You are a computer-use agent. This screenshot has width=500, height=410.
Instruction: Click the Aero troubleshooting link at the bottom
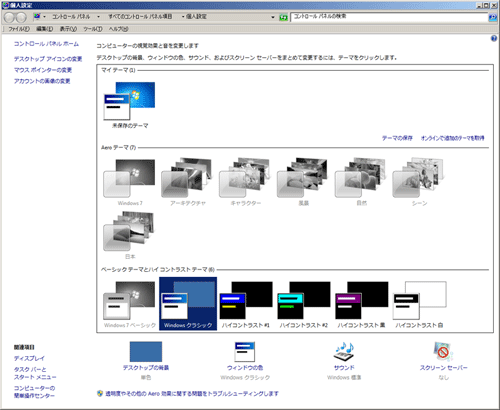coord(192,394)
